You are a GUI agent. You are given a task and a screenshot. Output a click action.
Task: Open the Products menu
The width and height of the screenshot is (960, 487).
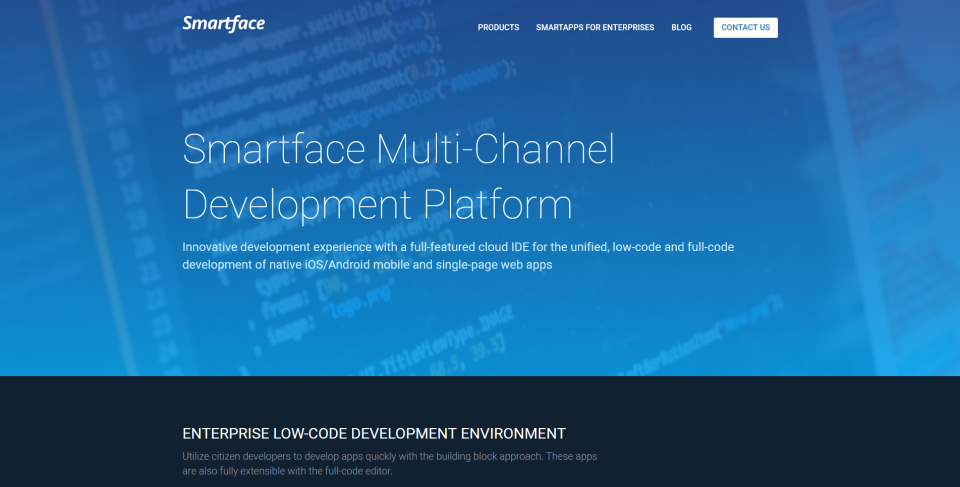[x=498, y=28]
